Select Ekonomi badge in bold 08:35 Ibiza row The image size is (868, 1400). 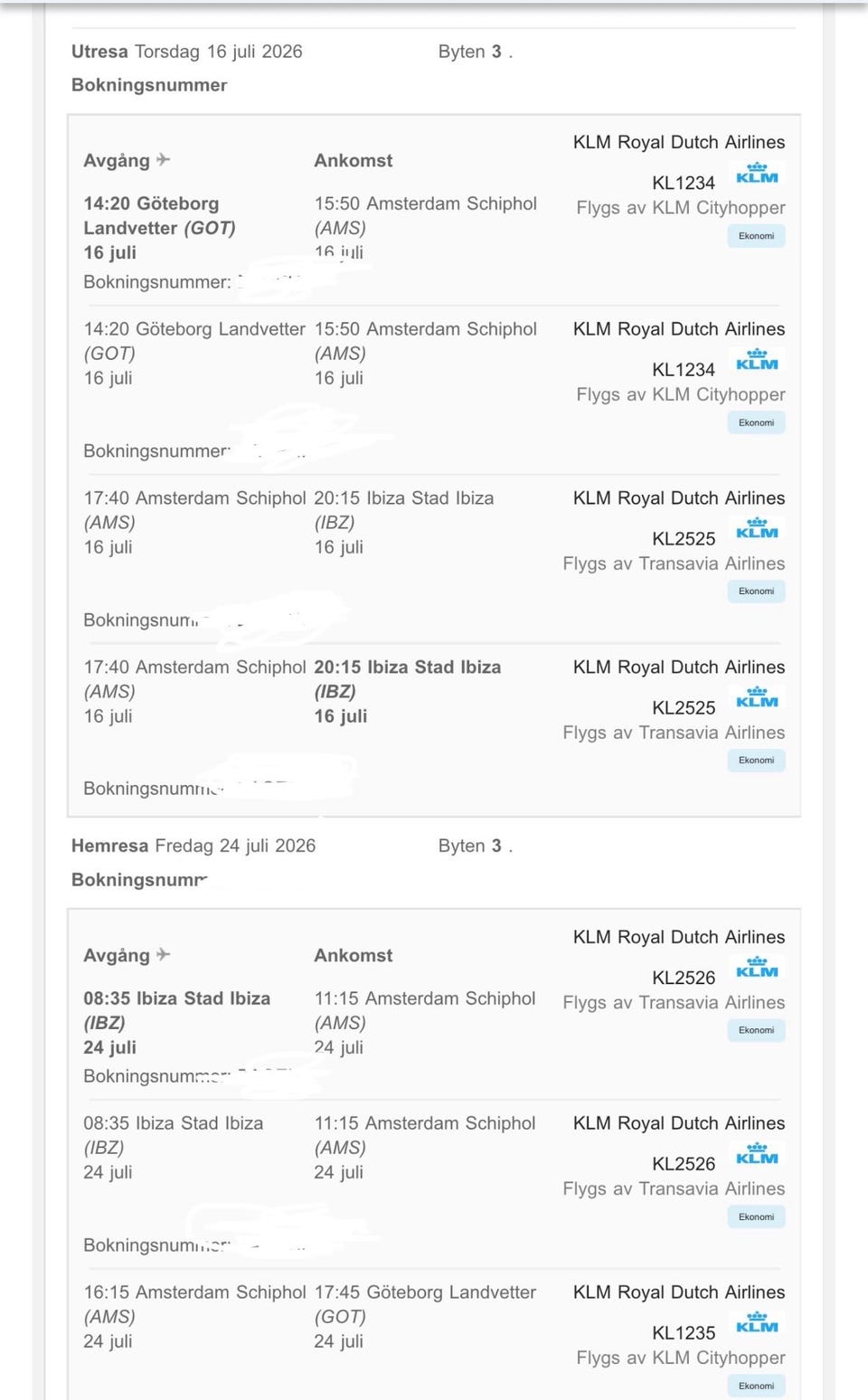pos(756,1030)
